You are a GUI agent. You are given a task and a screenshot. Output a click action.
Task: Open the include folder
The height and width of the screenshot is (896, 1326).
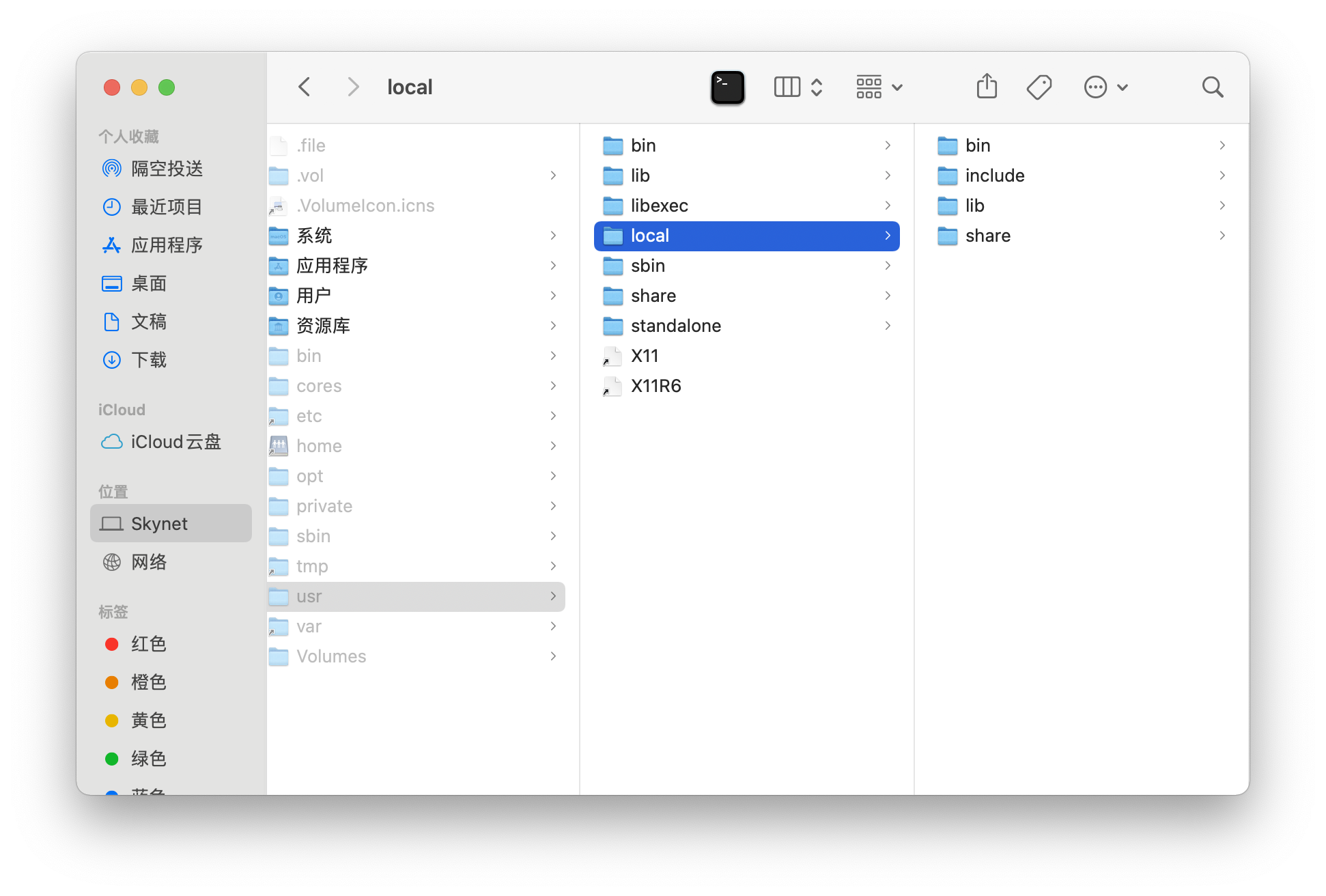(x=994, y=176)
